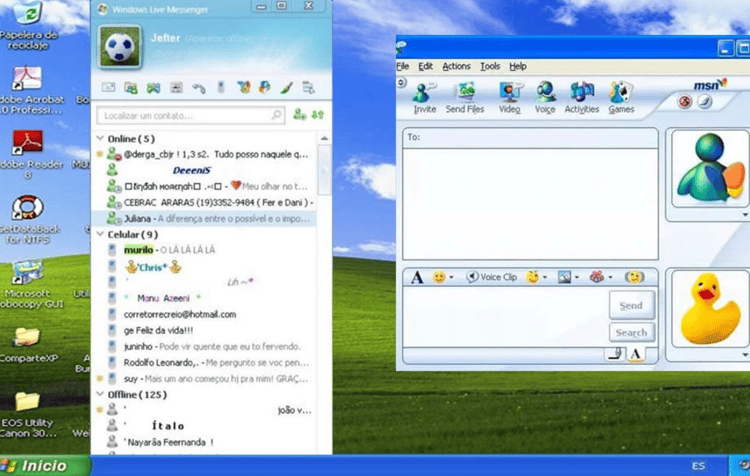Select offline contact Ítalo
The height and width of the screenshot is (476, 750).
205,426
